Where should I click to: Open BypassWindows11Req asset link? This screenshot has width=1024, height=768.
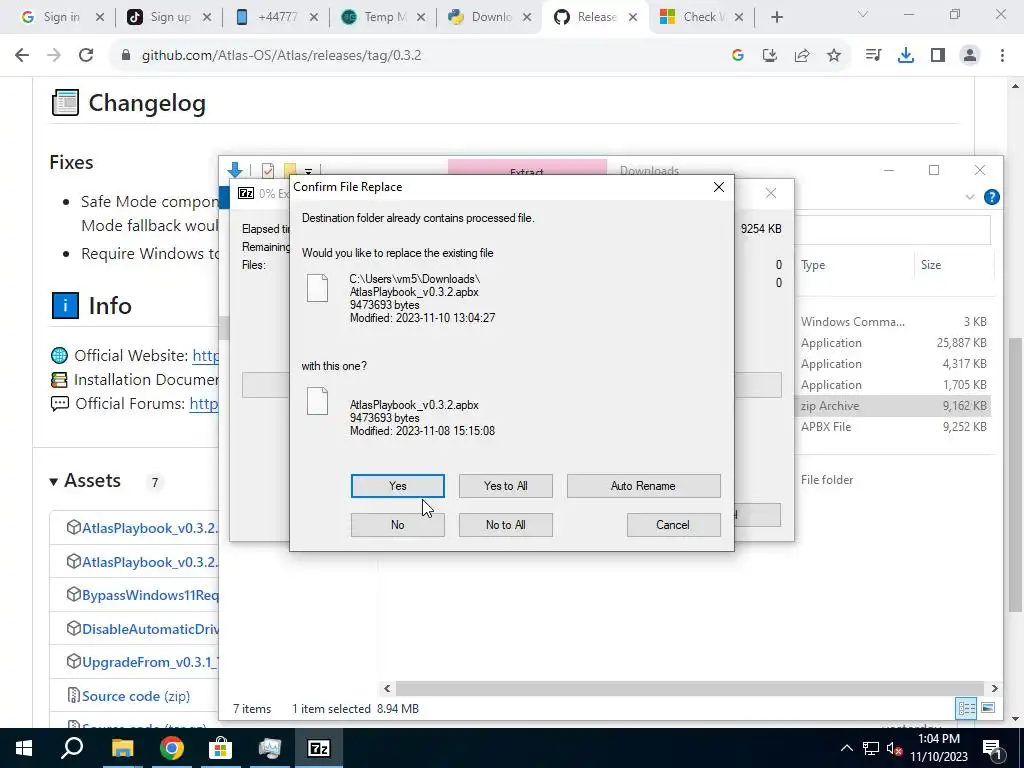click(150, 595)
